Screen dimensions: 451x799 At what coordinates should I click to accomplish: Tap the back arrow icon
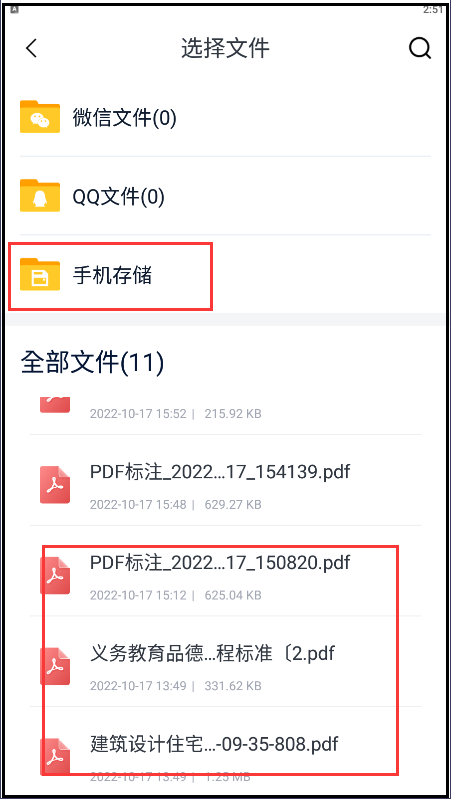pos(32,48)
